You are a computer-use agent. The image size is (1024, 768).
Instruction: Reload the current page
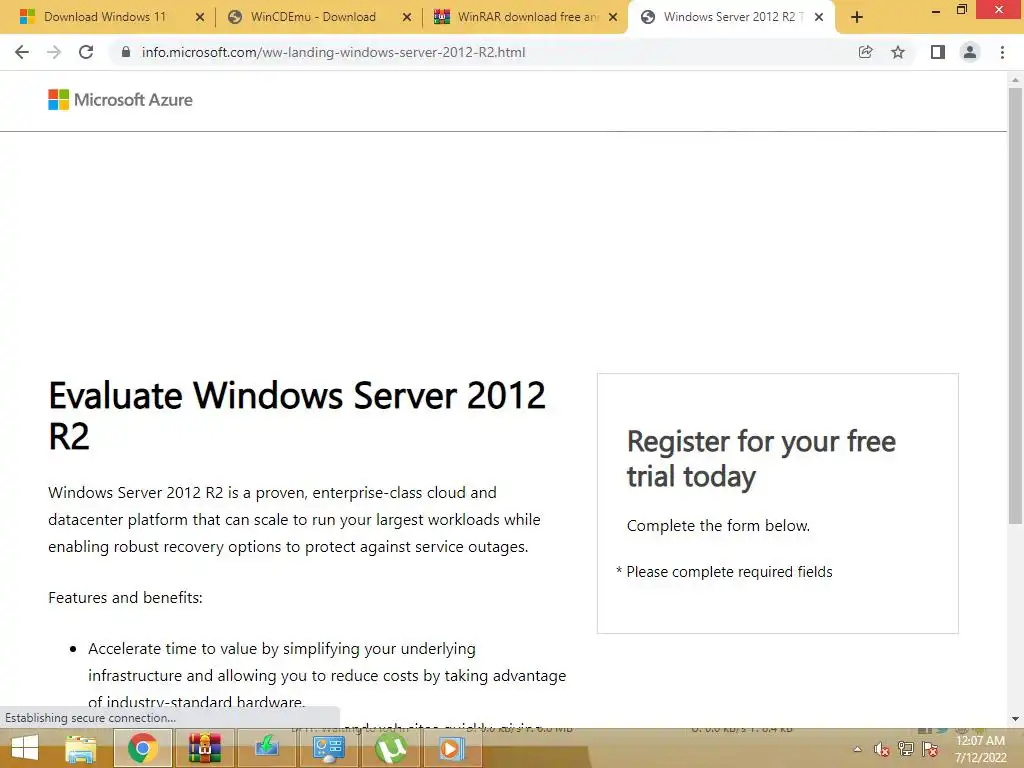coord(86,52)
